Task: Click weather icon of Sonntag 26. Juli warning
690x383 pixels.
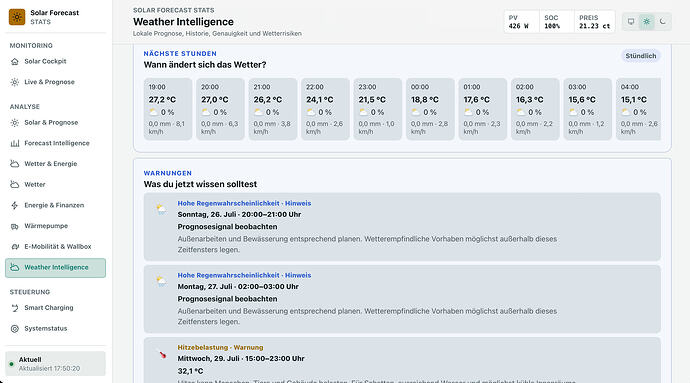Action: [161, 209]
